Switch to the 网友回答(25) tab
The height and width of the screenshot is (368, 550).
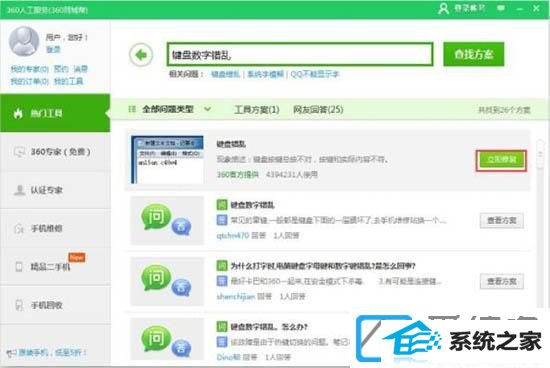pyautogui.click(x=318, y=109)
